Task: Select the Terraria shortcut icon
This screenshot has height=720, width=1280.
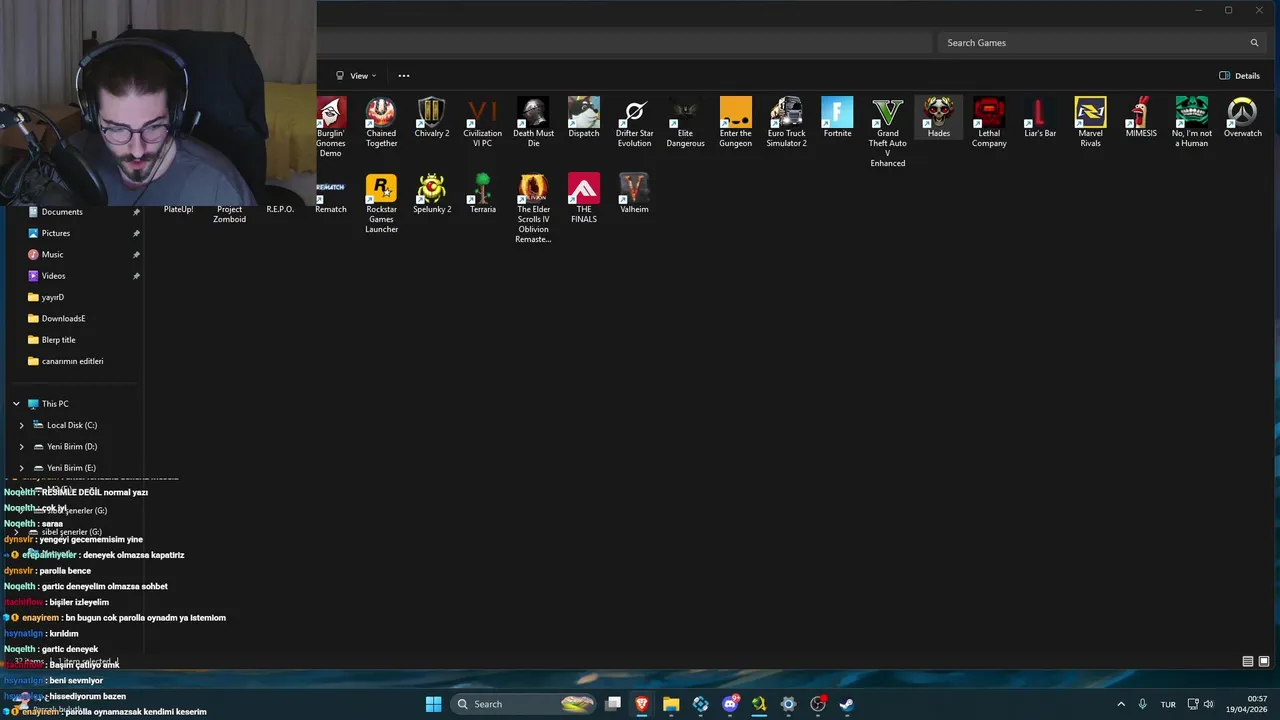Action: click(483, 194)
